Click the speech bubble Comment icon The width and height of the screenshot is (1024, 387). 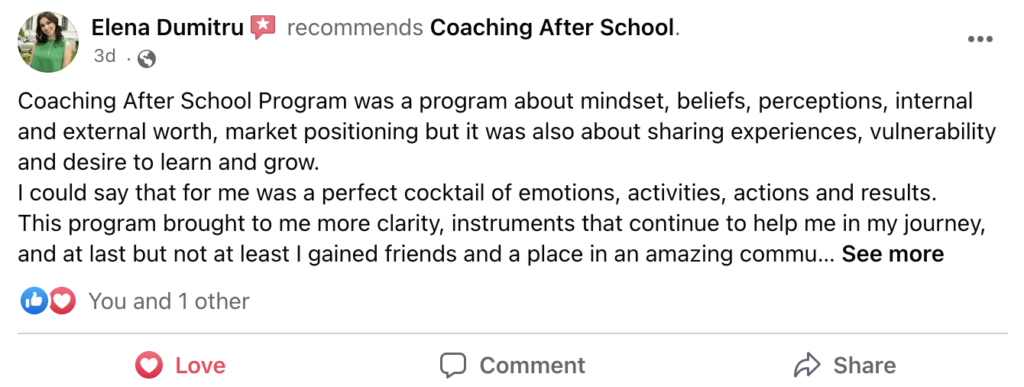[x=453, y=365]
